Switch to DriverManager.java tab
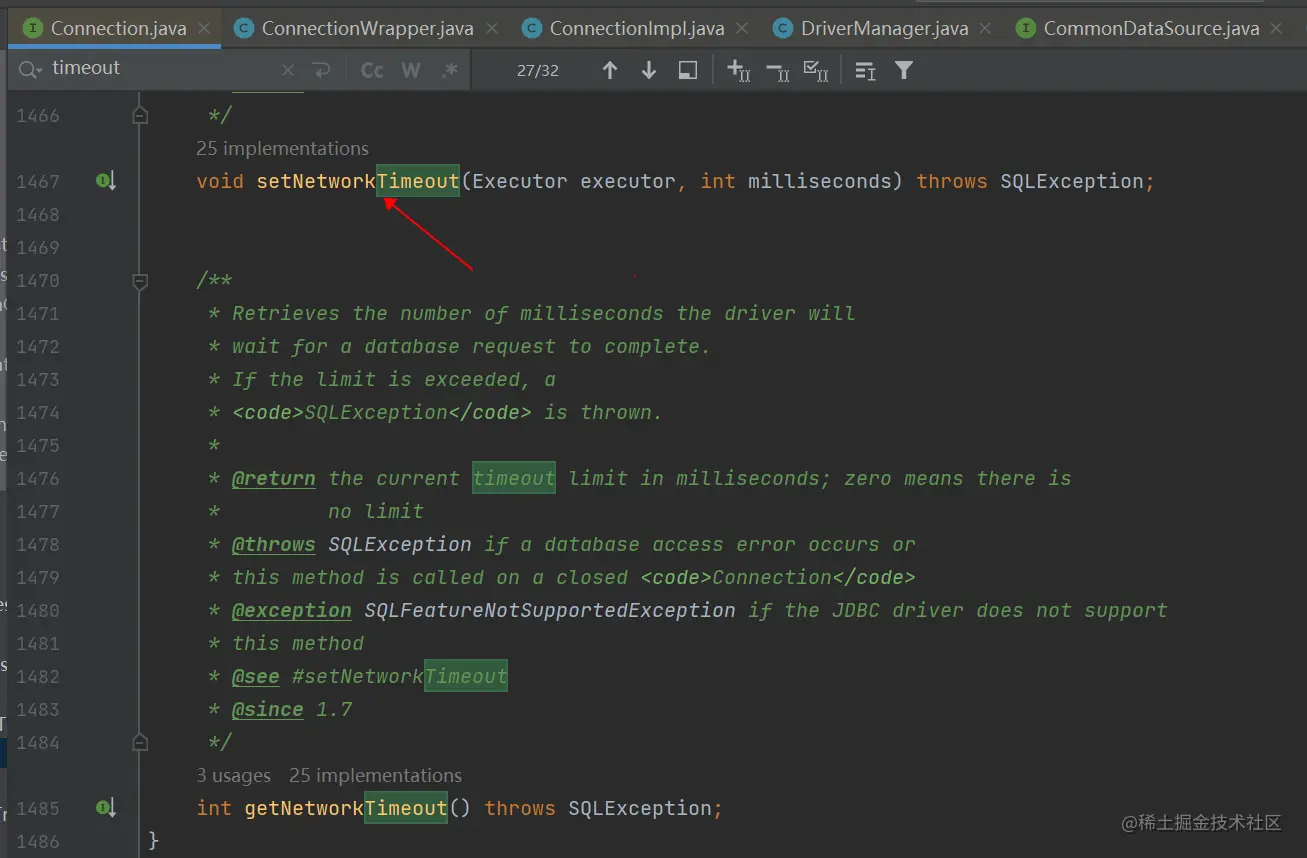This screenshot has height=858, width=1307. 884,28
